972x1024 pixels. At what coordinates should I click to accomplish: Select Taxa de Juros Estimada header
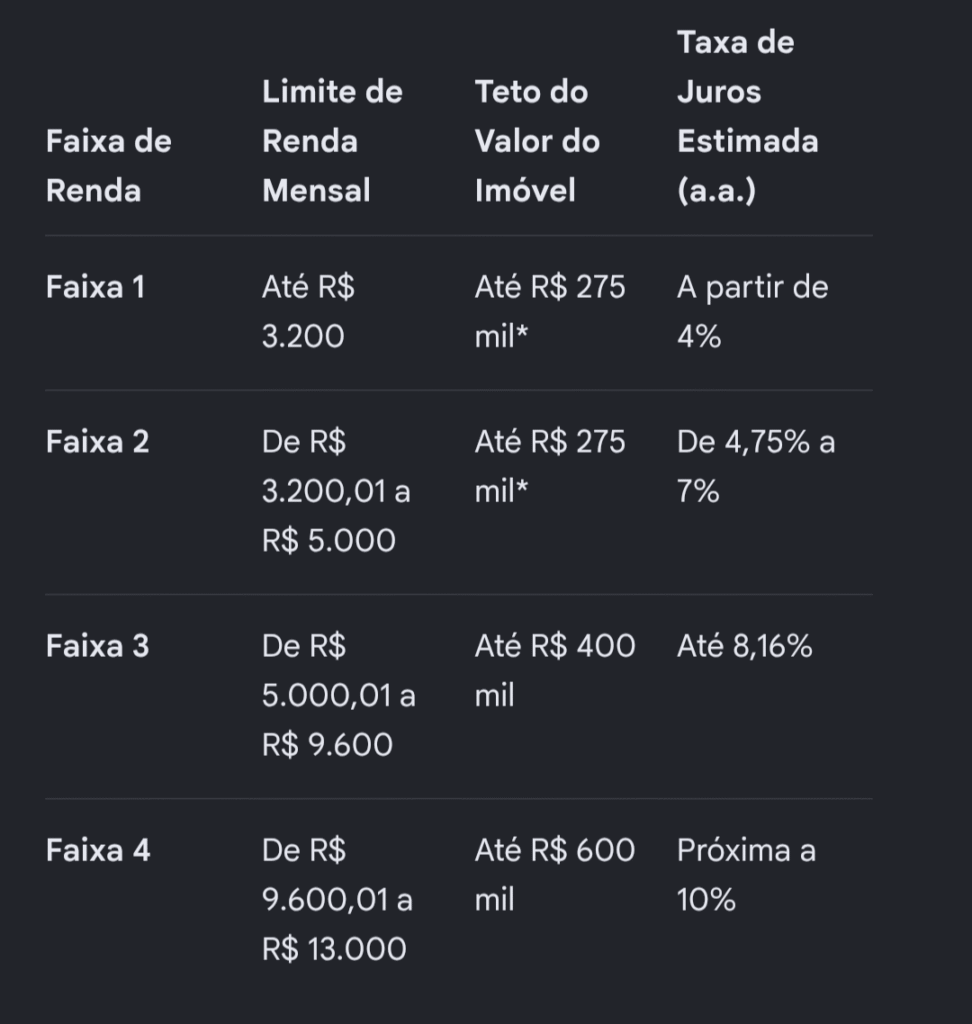747,116
